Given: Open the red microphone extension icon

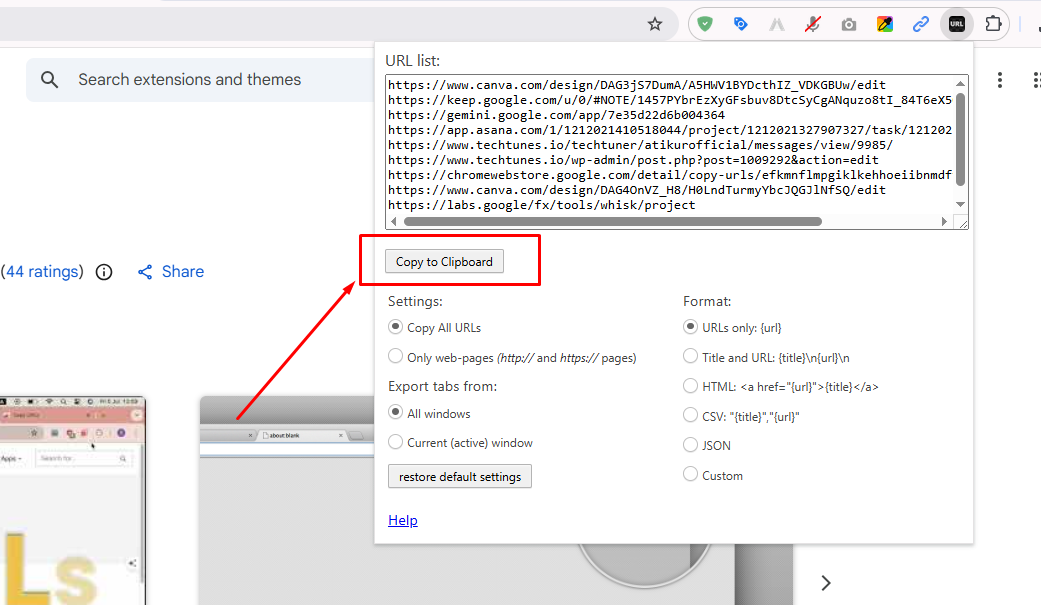Looking at the screenshot, I should coord(813,25).
